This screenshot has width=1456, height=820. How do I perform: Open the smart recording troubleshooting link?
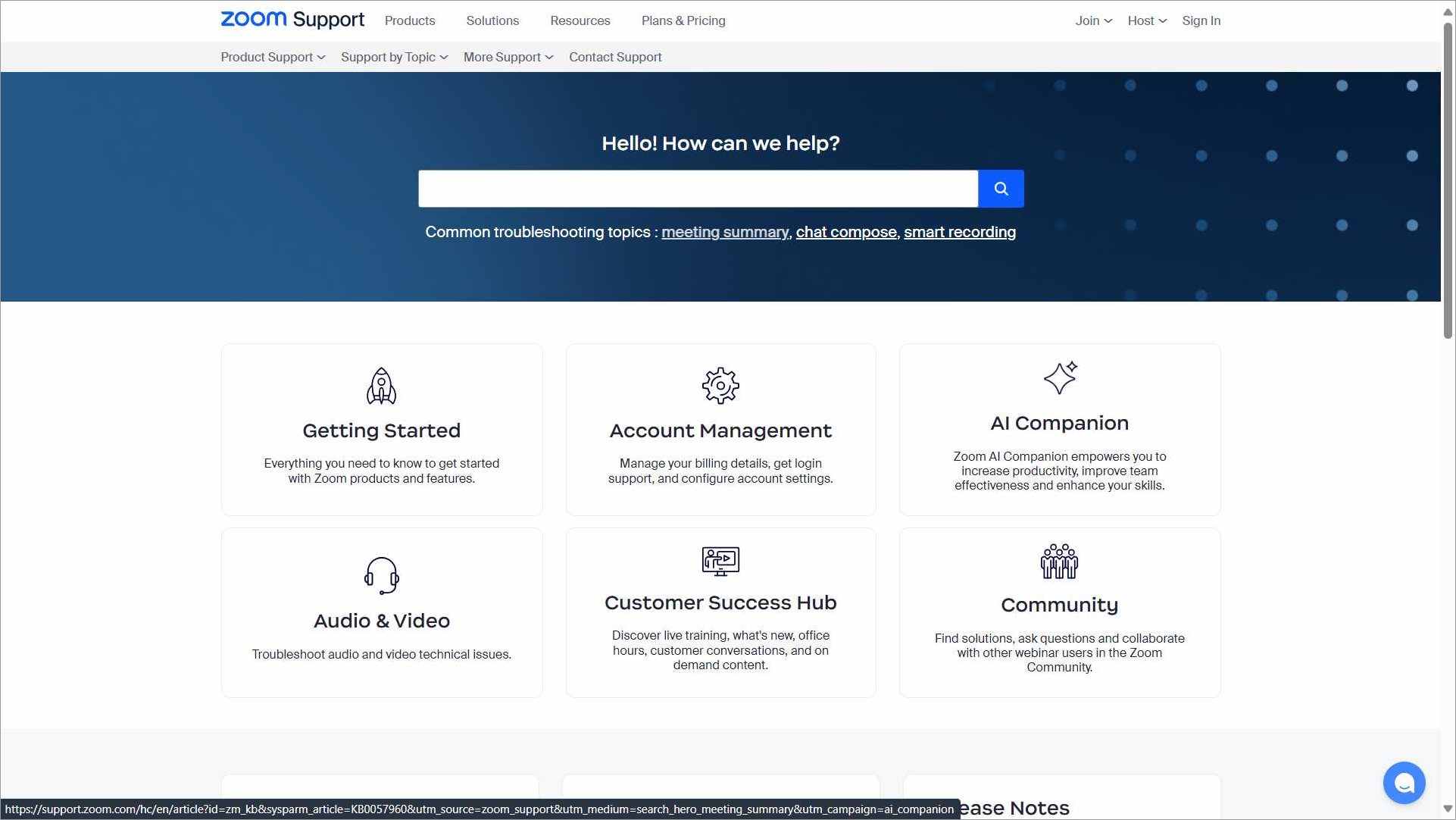pyautogui.click(x=960, y=232)
